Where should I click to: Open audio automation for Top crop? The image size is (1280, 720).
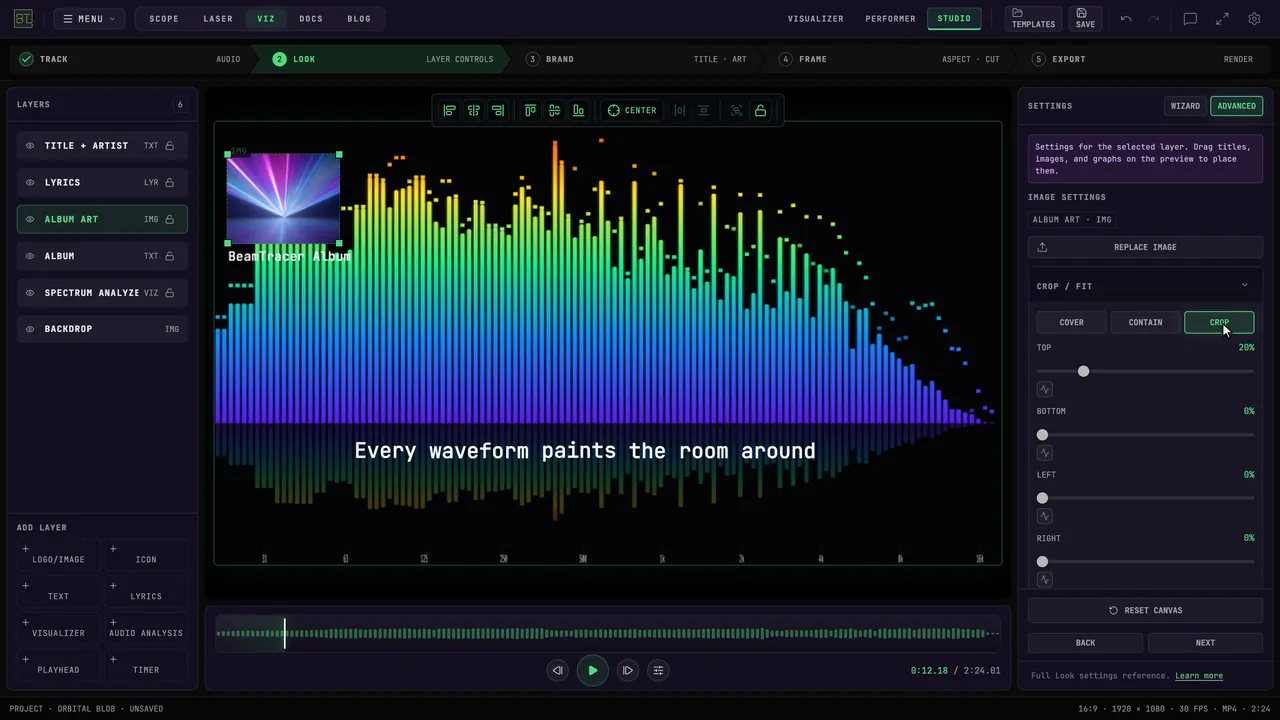(x=1045, y=389)
